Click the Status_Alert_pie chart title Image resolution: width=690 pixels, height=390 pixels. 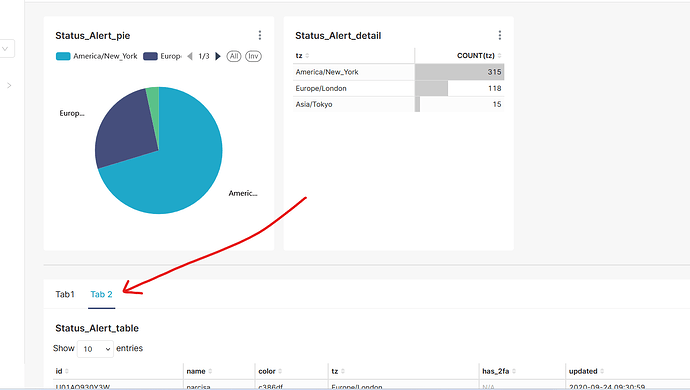(93, 36)
